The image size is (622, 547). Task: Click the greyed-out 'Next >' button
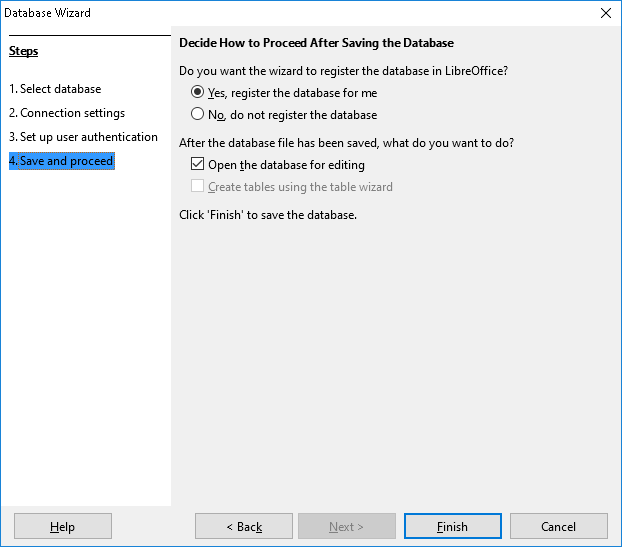pos(347,527)
